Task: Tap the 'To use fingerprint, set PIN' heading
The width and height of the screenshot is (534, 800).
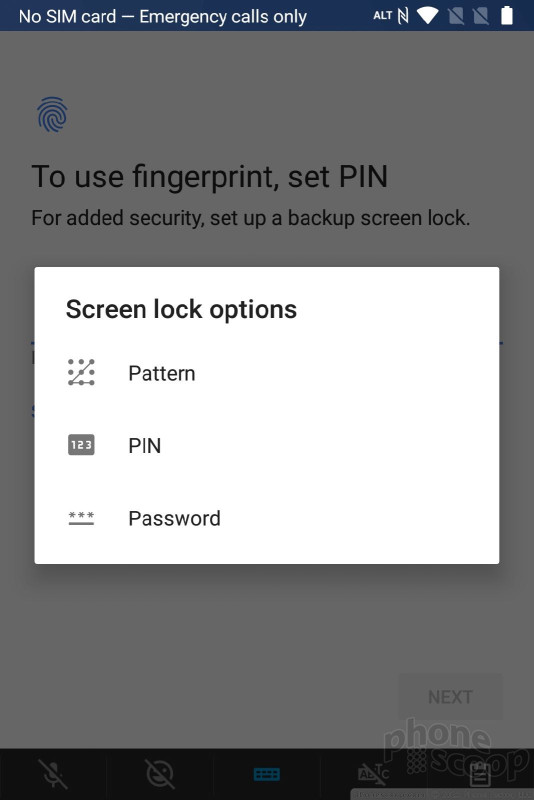Action: click(210, 177)
